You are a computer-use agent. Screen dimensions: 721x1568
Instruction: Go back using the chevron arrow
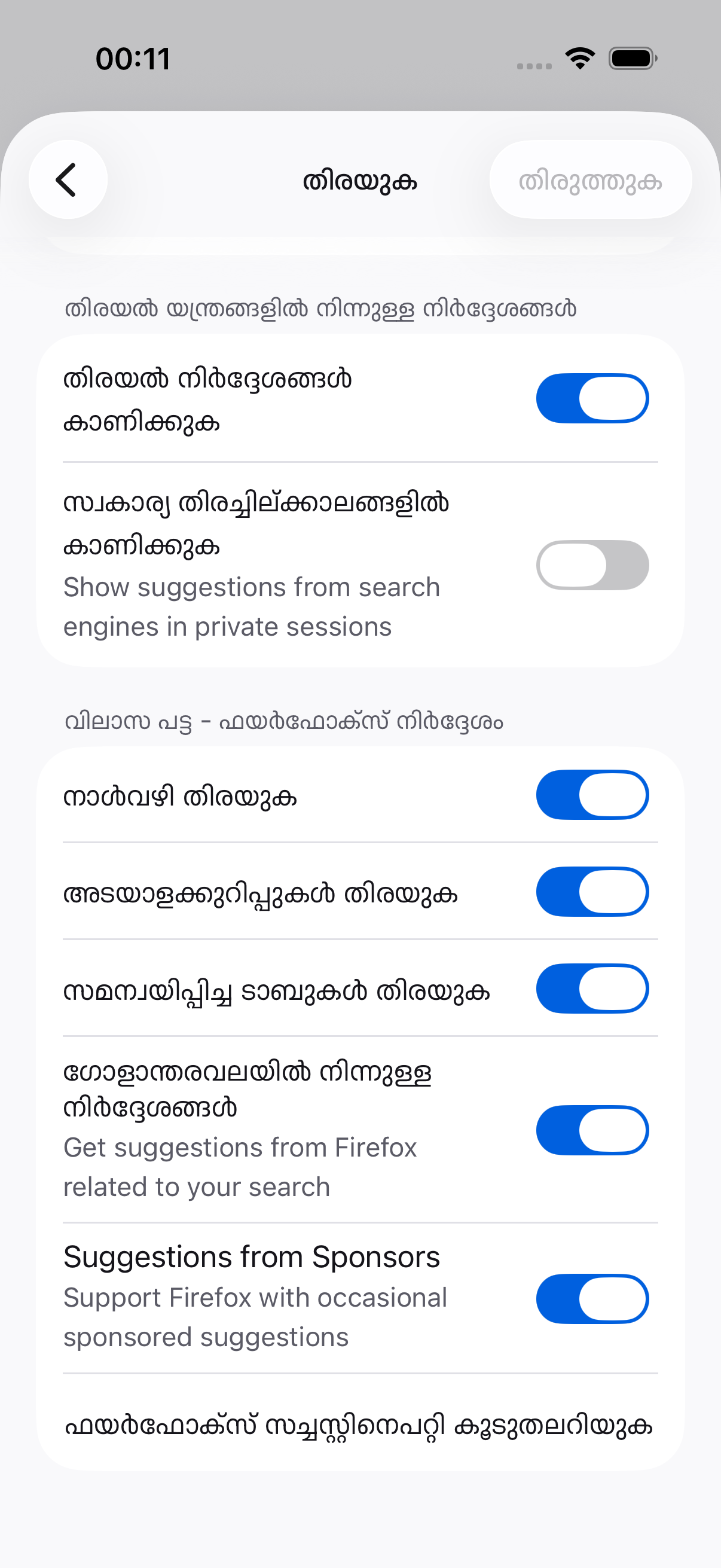(68, 179)
